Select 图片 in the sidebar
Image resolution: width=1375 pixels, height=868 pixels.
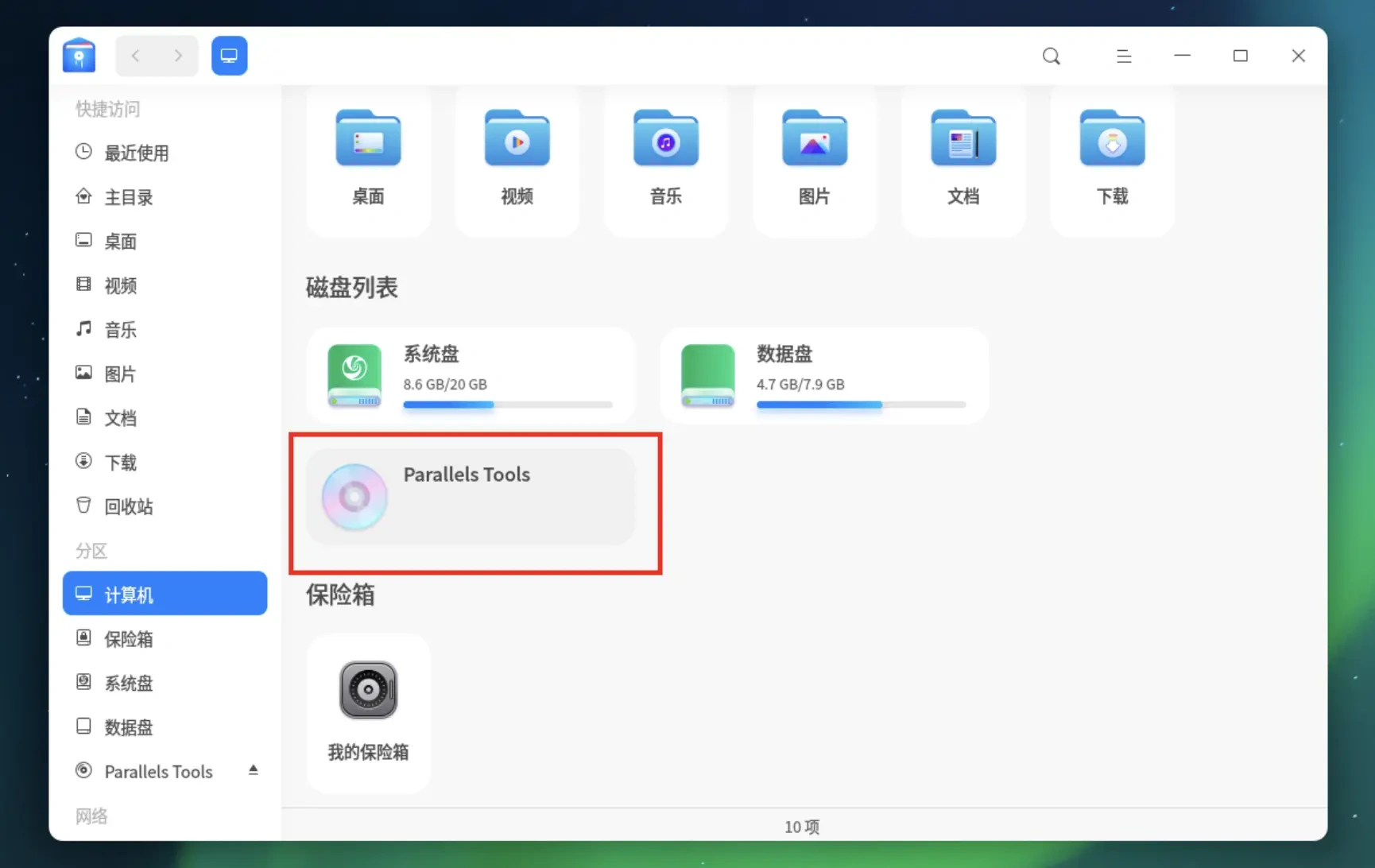(x=165, y=374)
